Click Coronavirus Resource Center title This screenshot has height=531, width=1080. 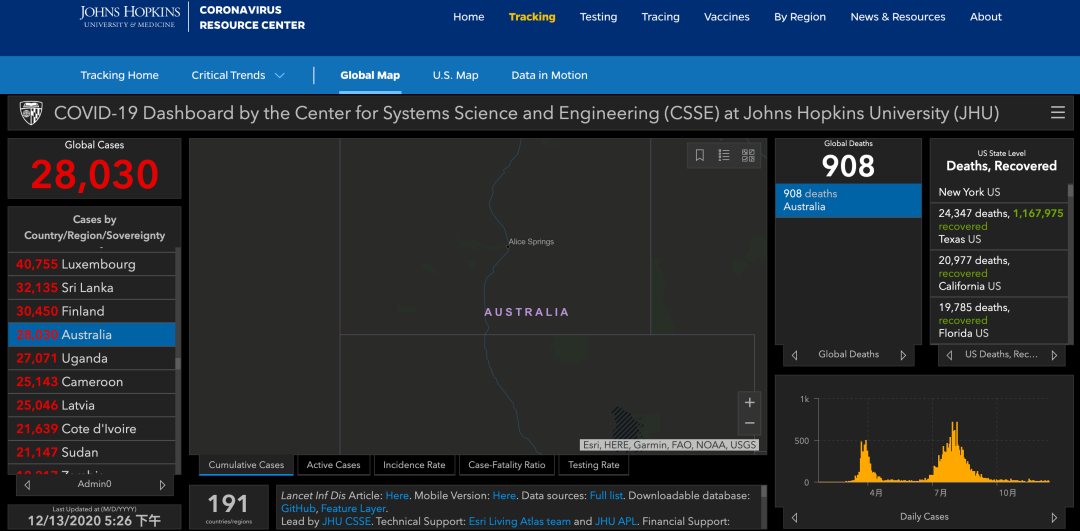pyautogui.click(x=251, y=19)
